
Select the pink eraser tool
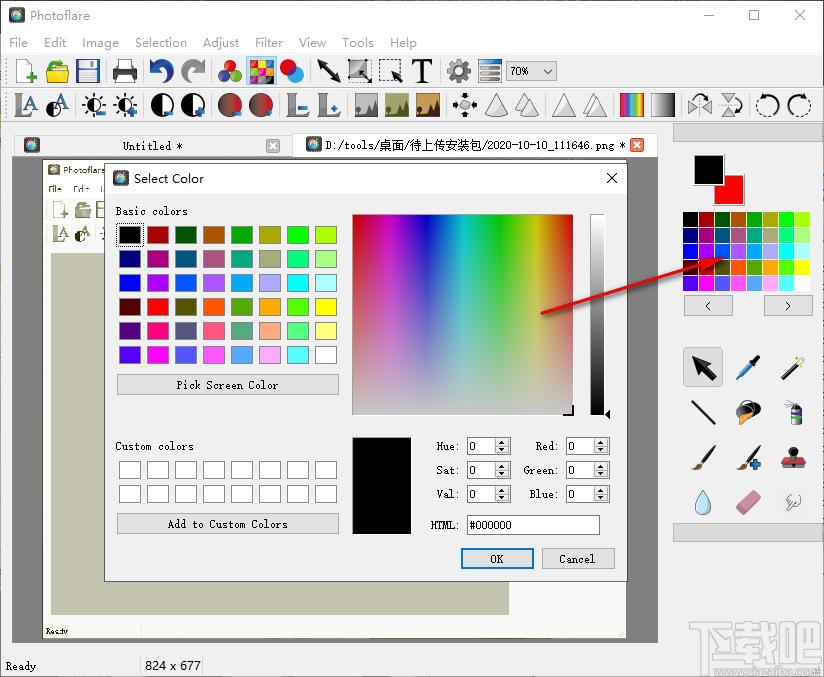pos(748,502)
